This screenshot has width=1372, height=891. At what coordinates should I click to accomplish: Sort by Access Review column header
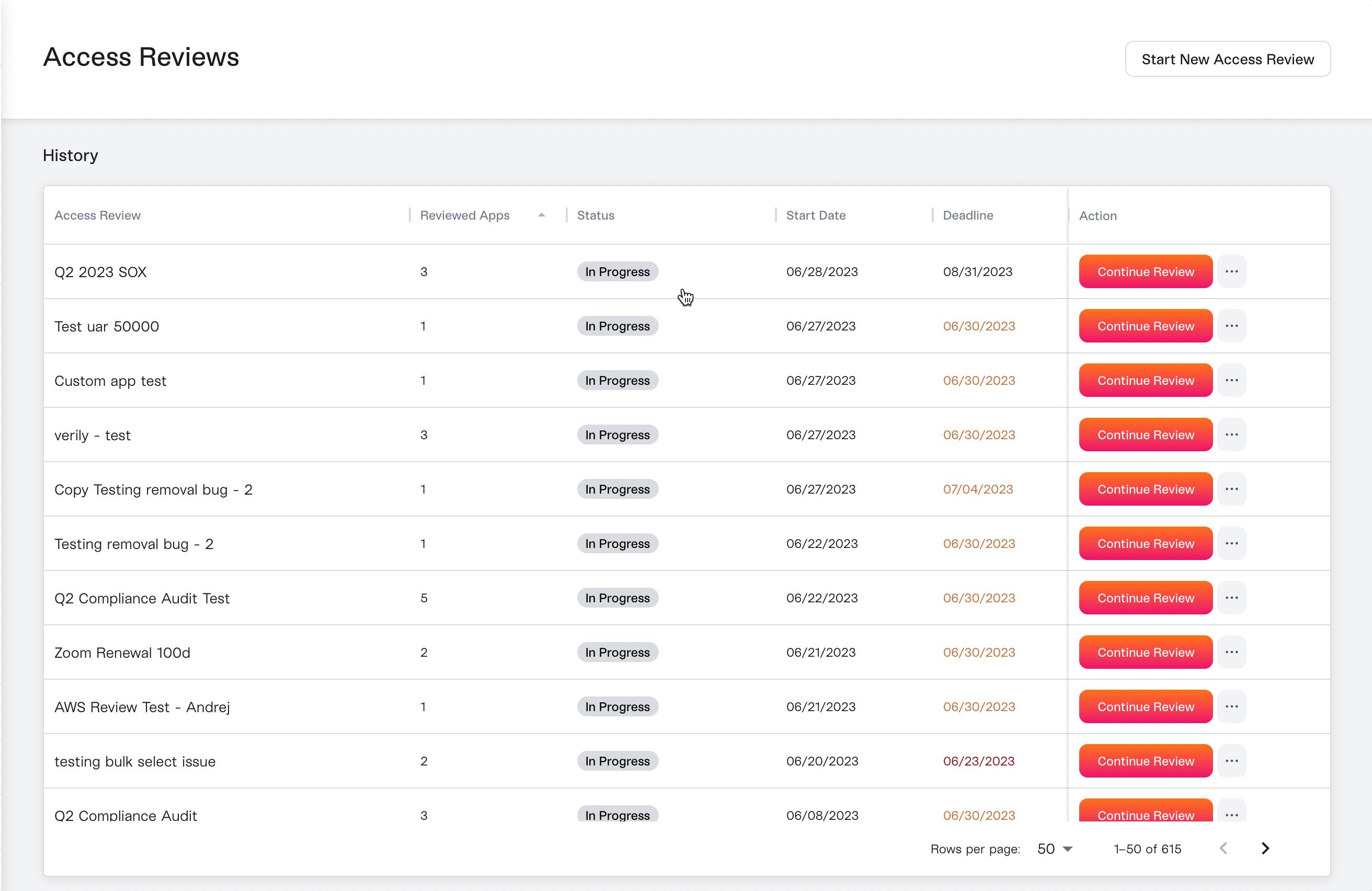click(97, 215)
